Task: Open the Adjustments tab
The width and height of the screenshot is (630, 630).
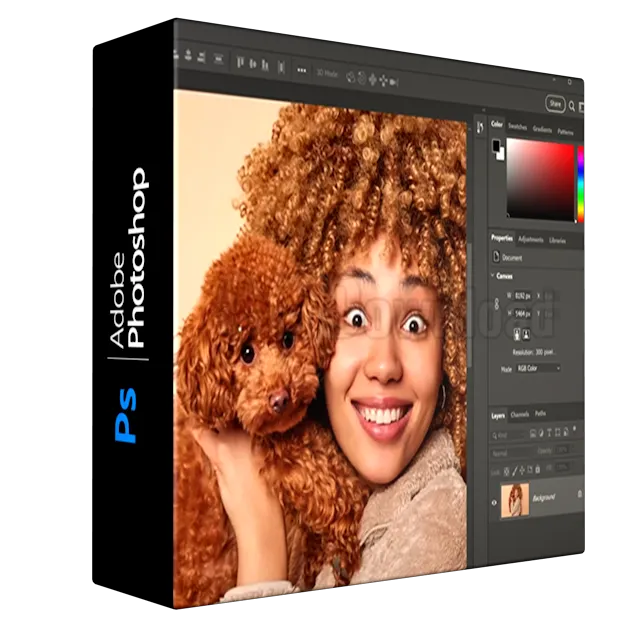Action: 530,240
